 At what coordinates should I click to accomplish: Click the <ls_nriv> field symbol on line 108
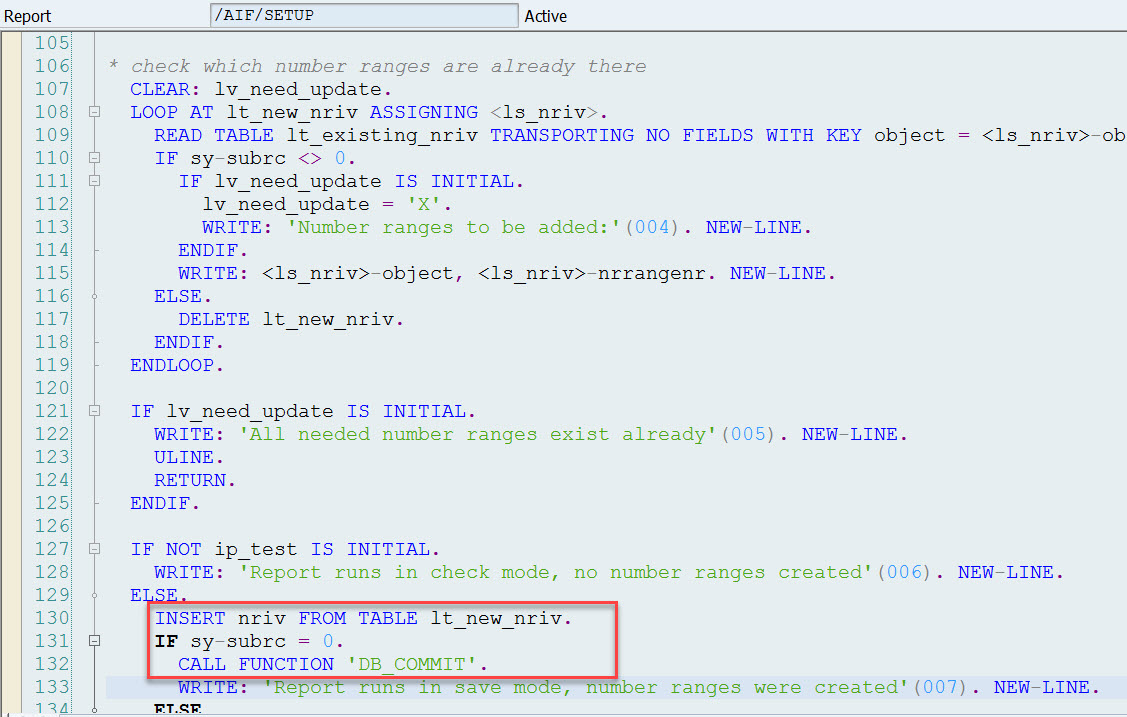(543, 112)
